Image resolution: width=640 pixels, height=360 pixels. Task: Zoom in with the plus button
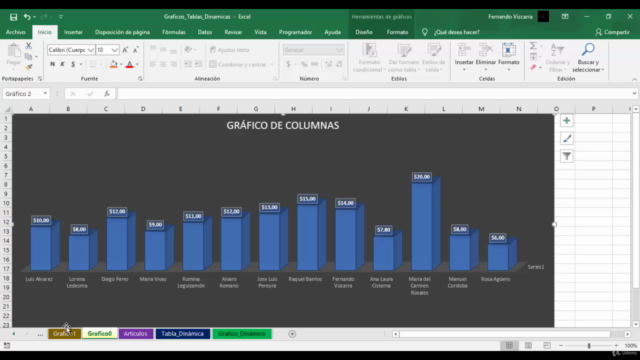(616, 346)
